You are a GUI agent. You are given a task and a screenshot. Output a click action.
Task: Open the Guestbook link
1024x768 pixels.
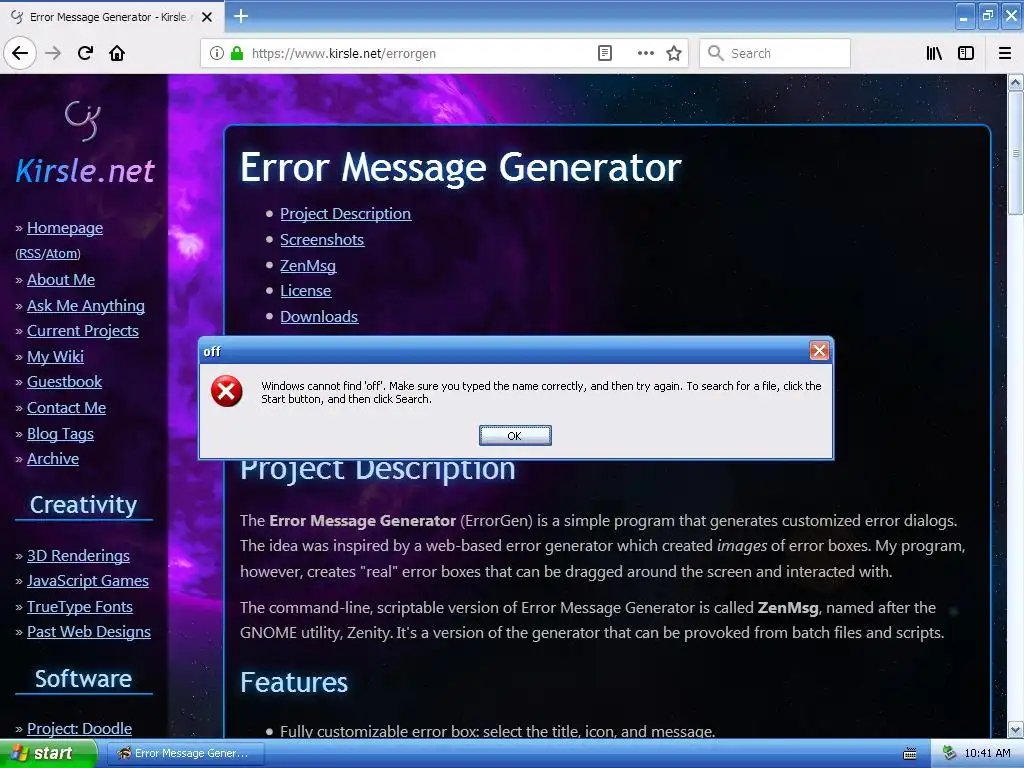coord(64,381)
